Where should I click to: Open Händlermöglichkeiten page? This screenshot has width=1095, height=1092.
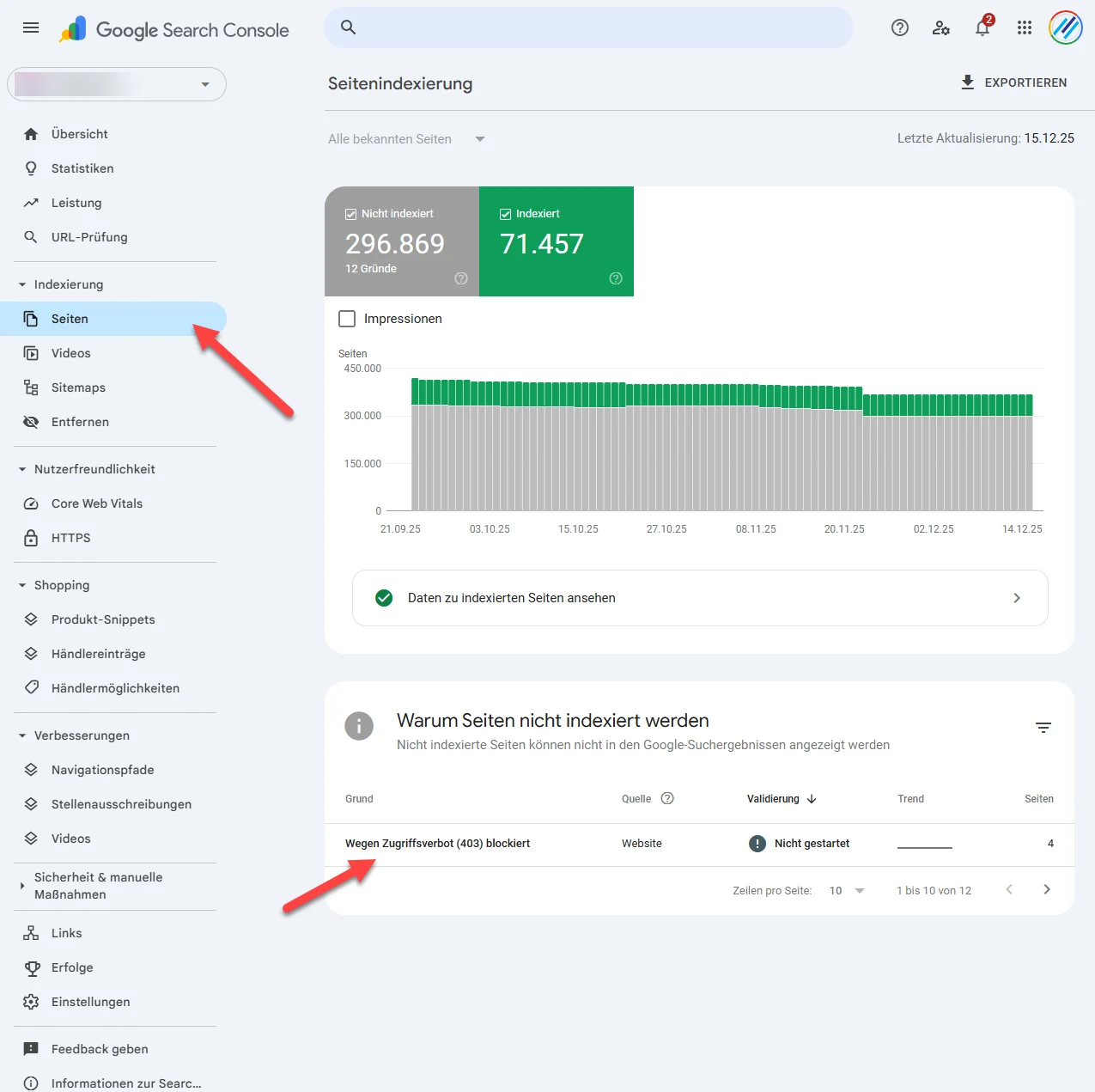click(x=113, y=688)
